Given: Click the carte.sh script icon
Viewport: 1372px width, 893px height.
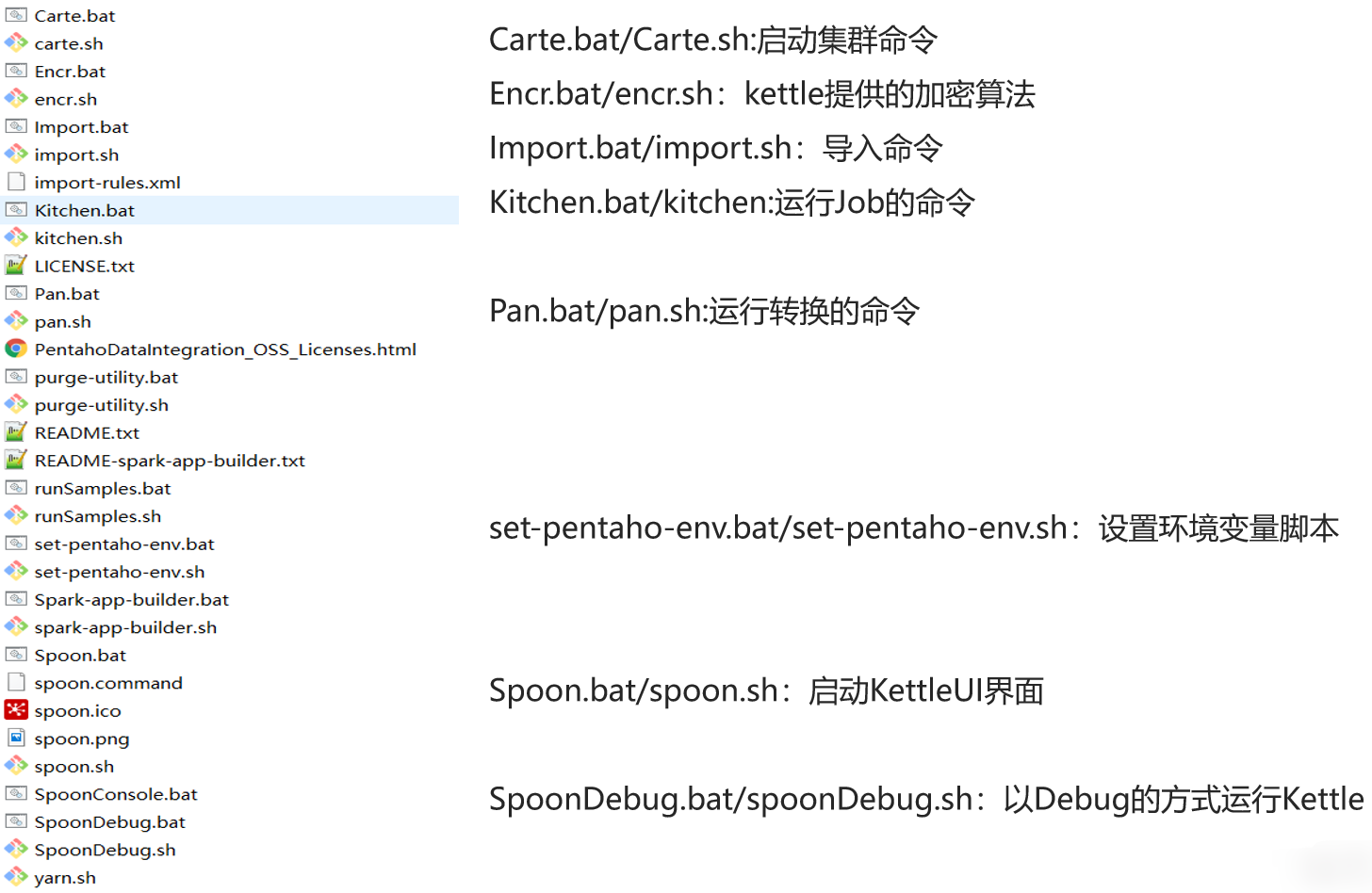Looking at the screenshot, I should pyautogui.click(x=16, y=43).
